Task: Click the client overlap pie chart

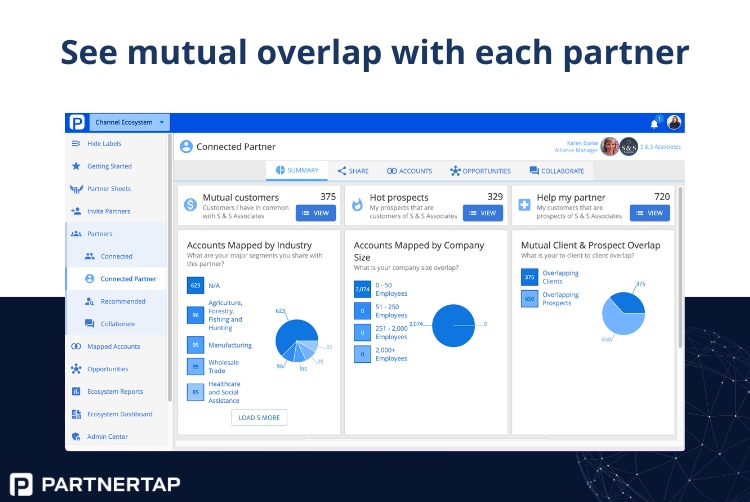Action: point(623,313)
